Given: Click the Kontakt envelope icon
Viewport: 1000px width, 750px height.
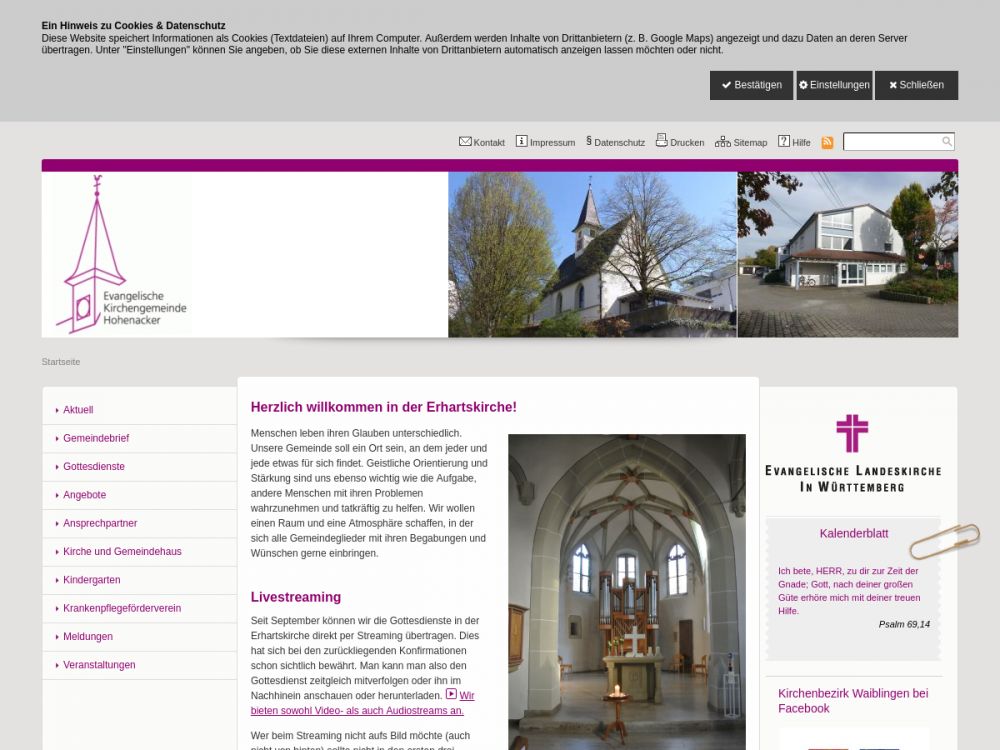Looking at the screenshot, I should [x=465, y=141].
